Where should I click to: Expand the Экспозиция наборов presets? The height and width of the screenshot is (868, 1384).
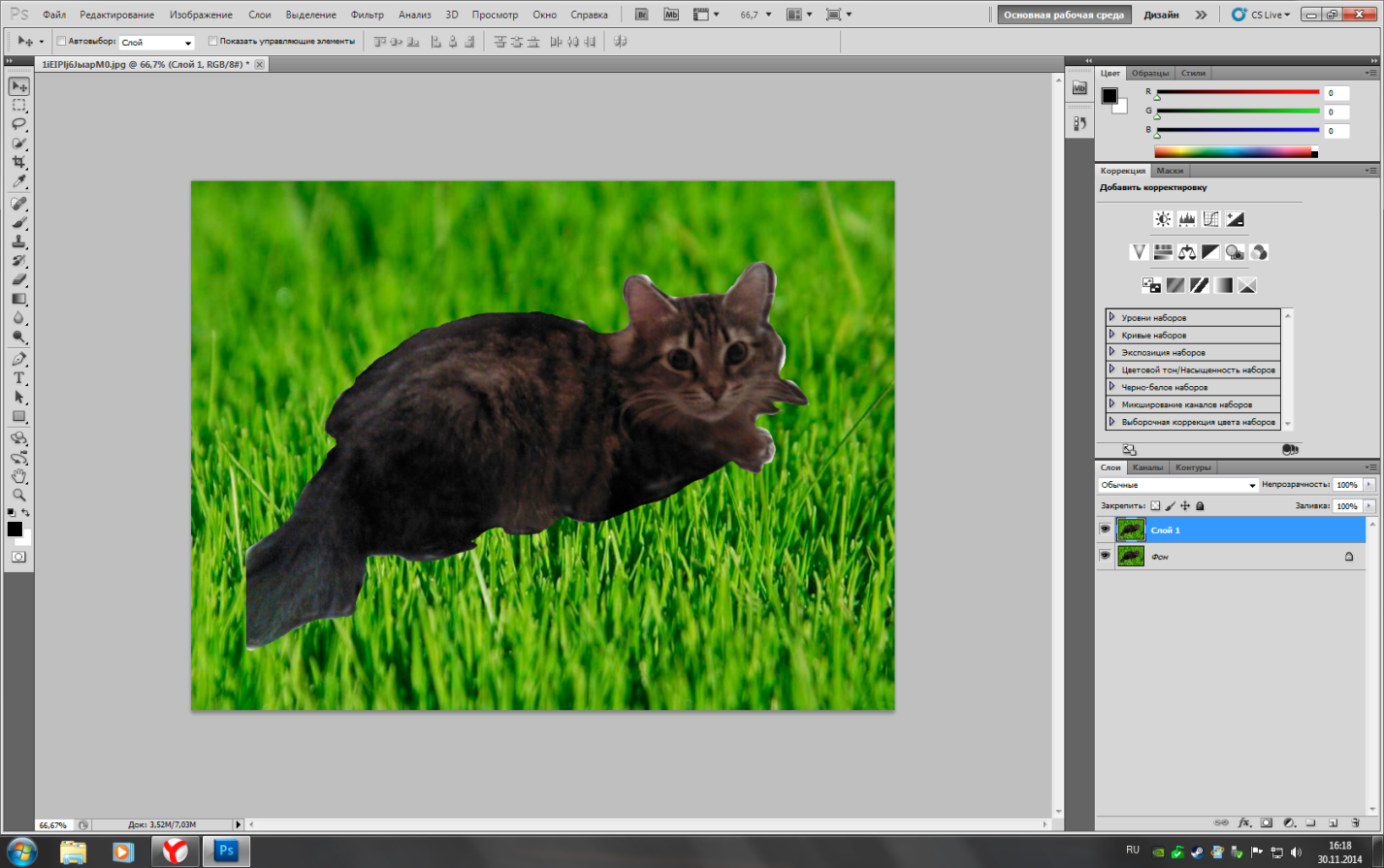tap(1111, 352)
